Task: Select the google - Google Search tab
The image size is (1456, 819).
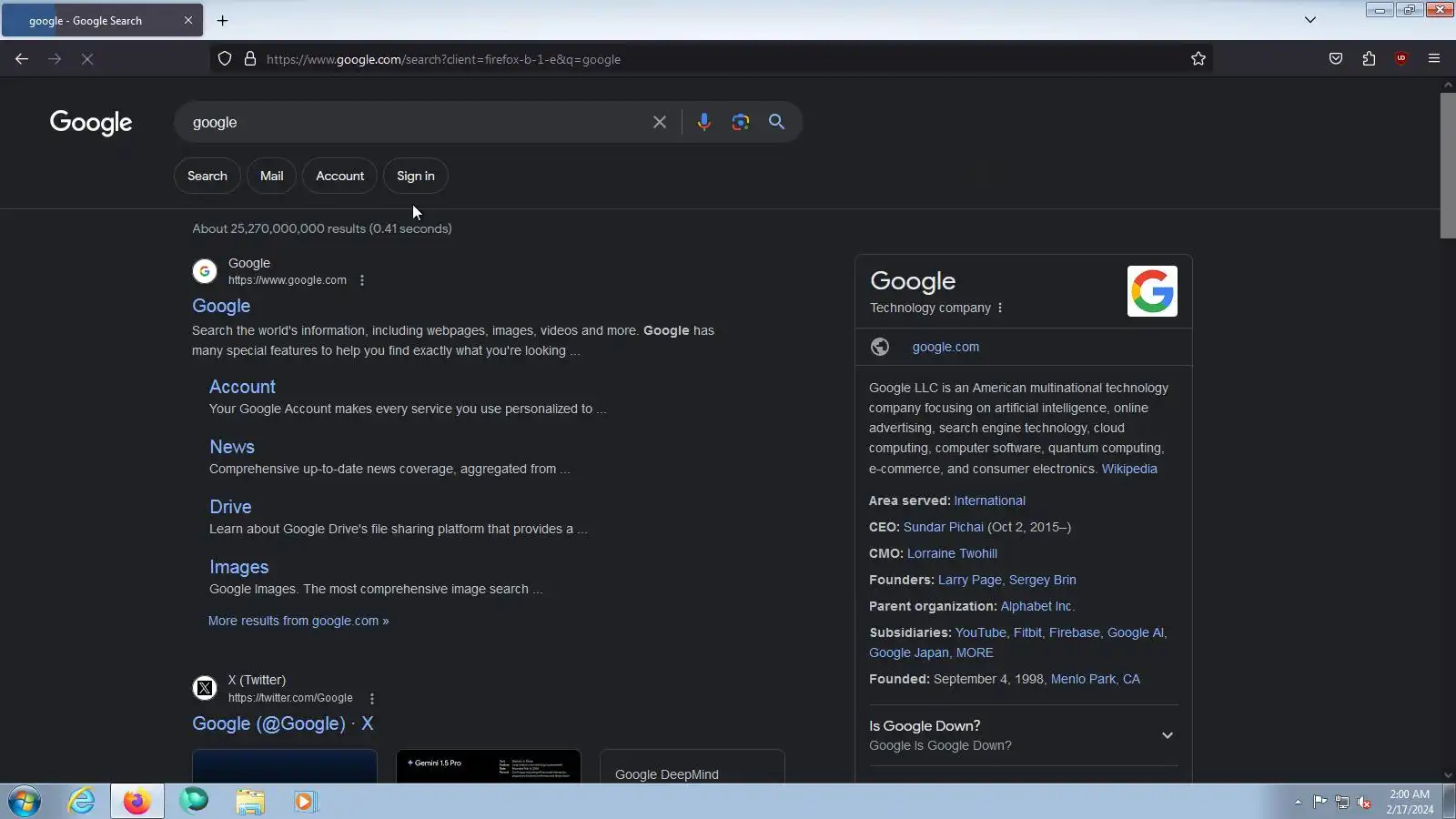Action: [102, 20]
